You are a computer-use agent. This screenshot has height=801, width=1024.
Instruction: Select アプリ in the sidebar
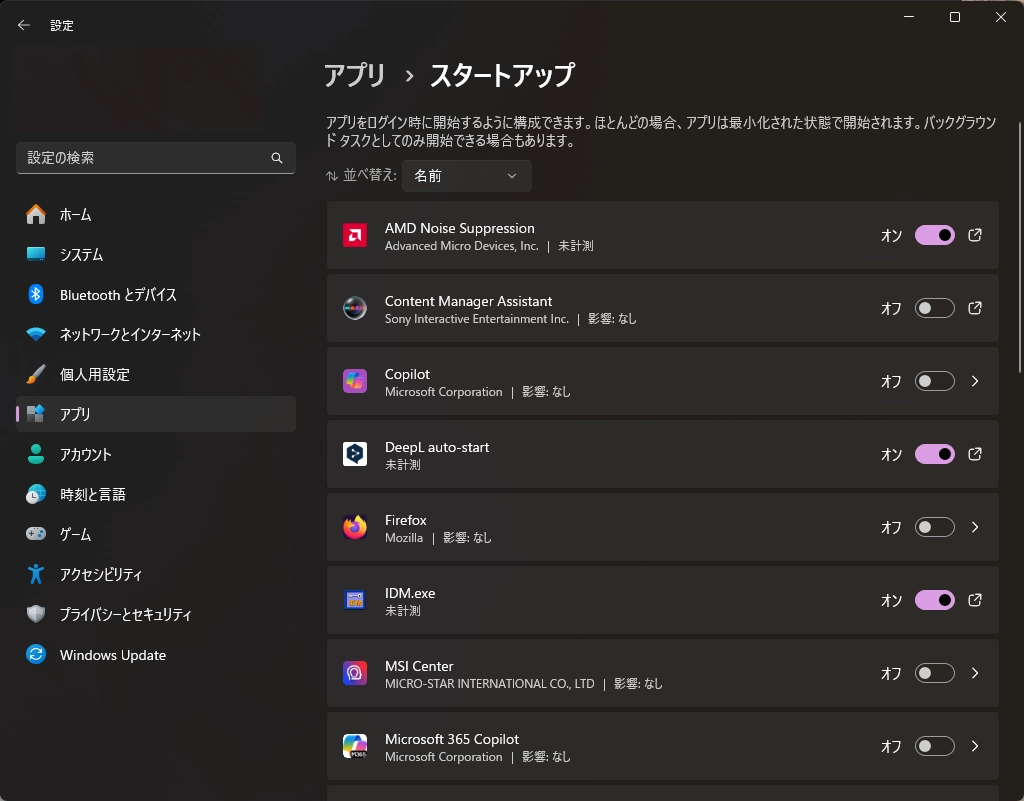pos(156,414)
